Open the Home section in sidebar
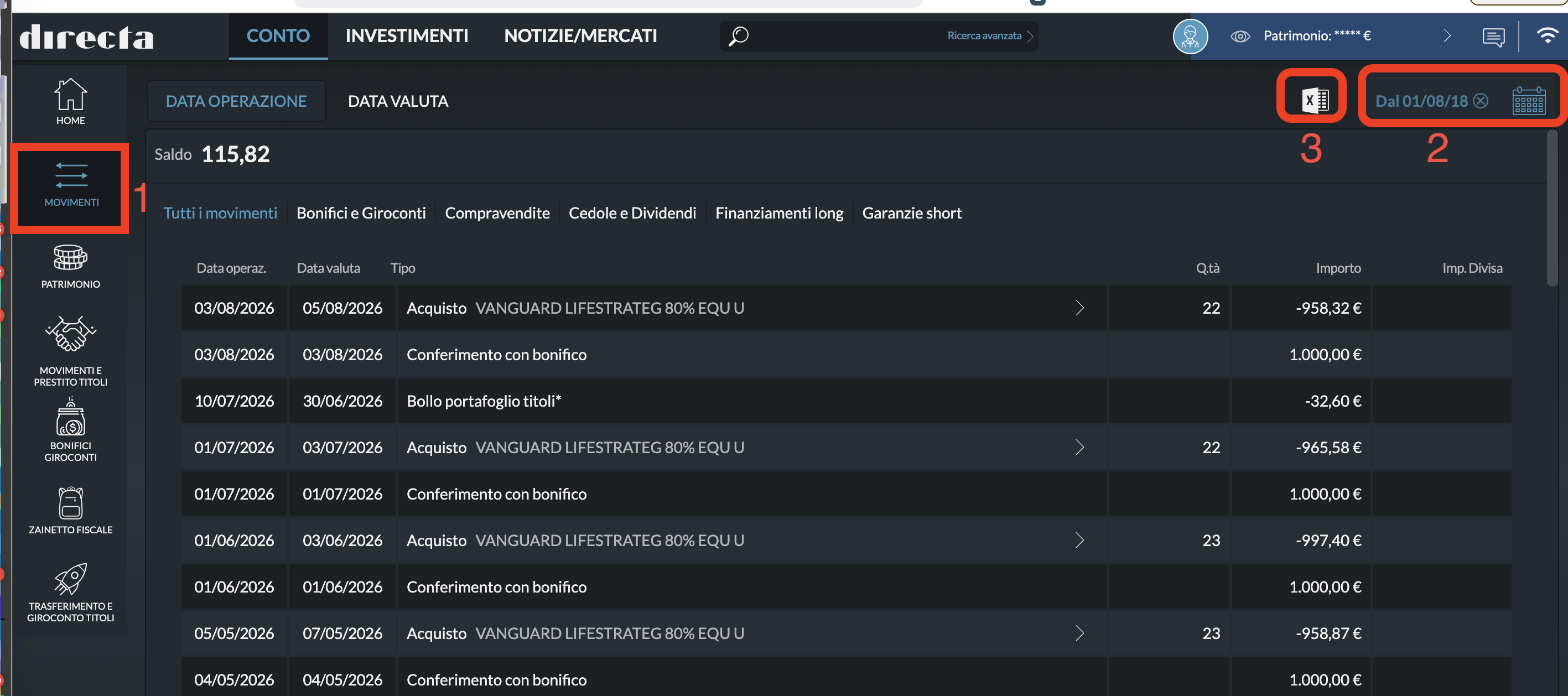 [71, 102]
